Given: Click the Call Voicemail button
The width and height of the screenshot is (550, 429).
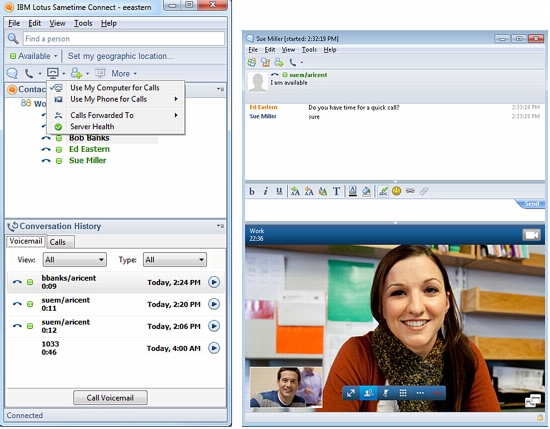Looking at the screenshot, I should point(110,398).
